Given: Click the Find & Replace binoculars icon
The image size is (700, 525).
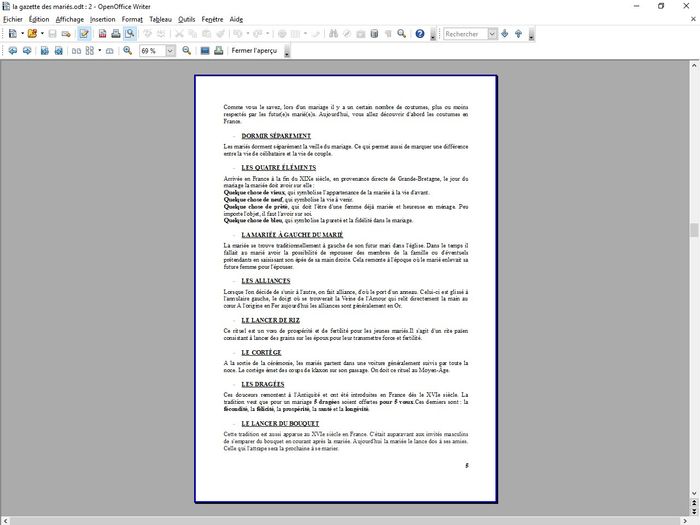Looking at the screenshot, I should (333, 33).
